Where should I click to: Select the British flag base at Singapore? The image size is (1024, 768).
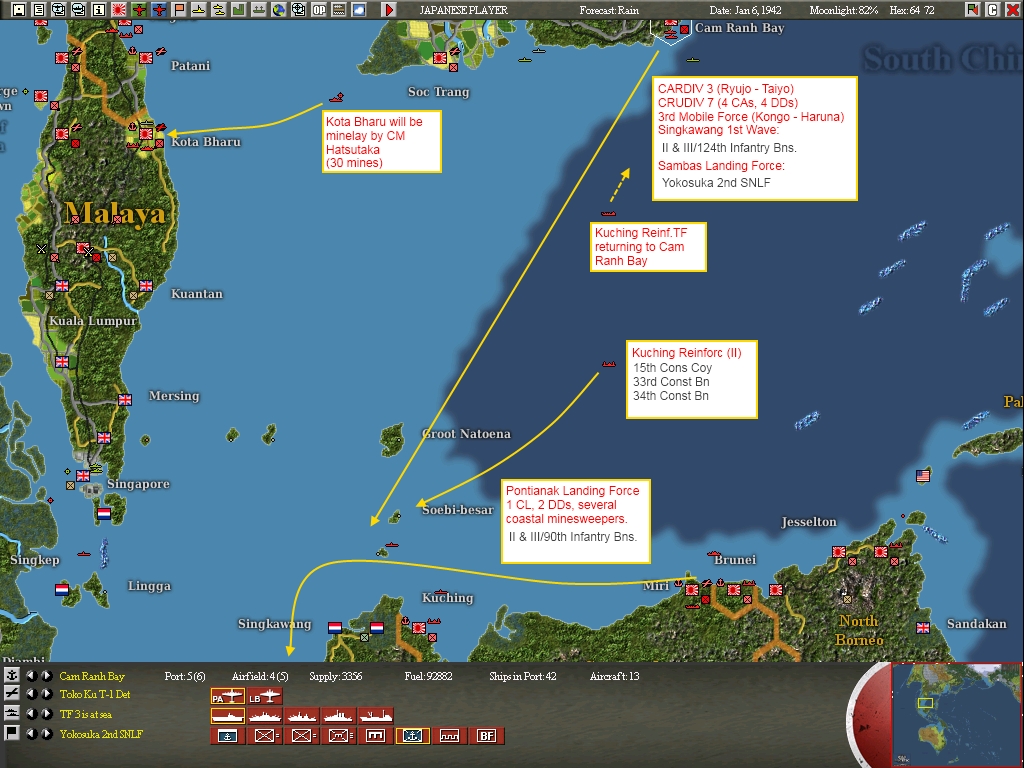(x=82, y=475)
